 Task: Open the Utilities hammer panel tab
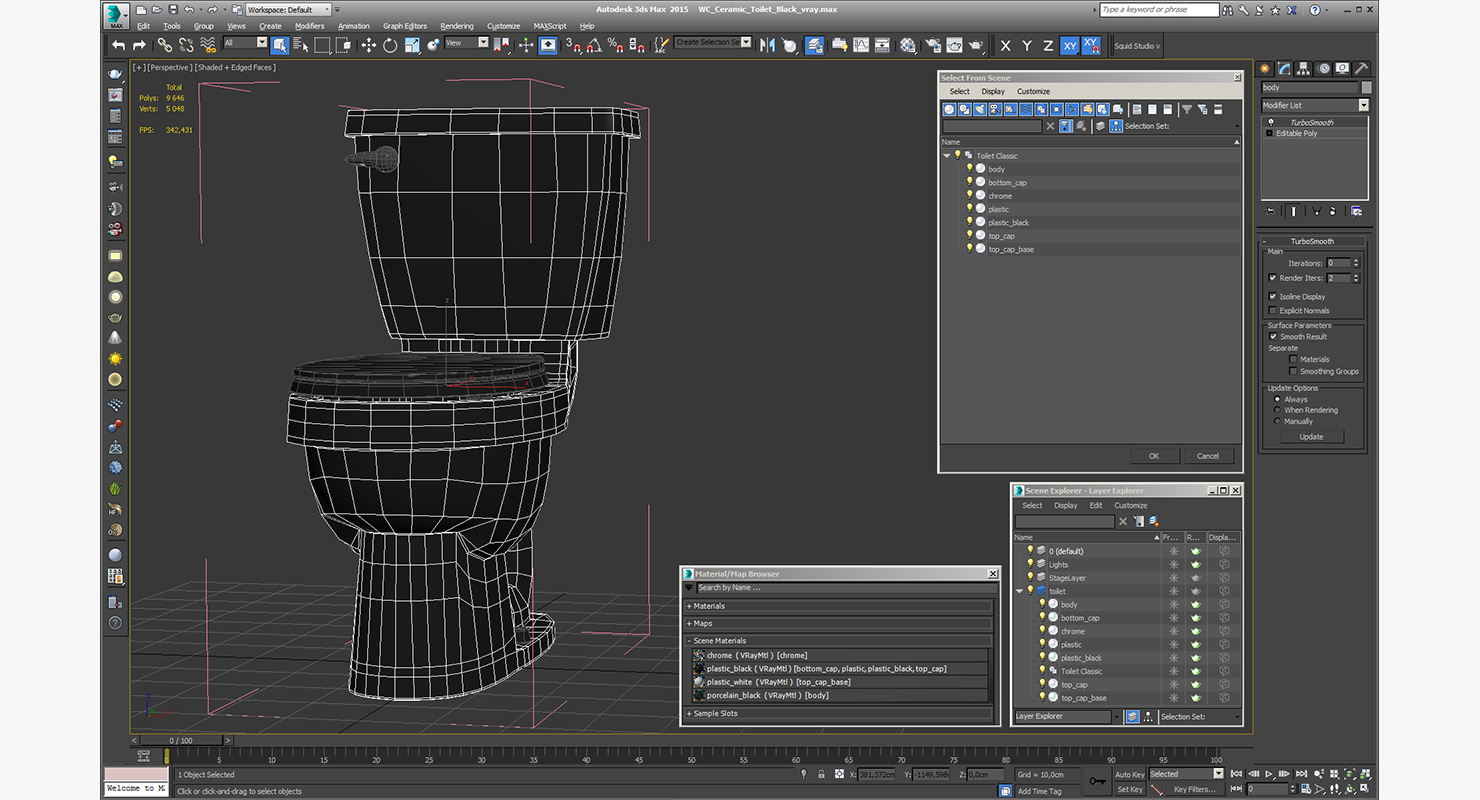pos(1362,69)
